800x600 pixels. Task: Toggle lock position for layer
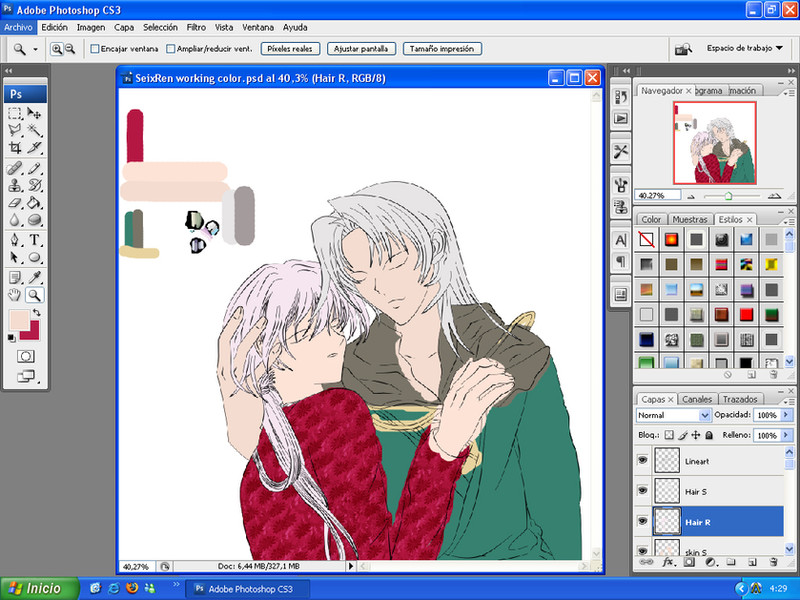click(x=695, y=435)
